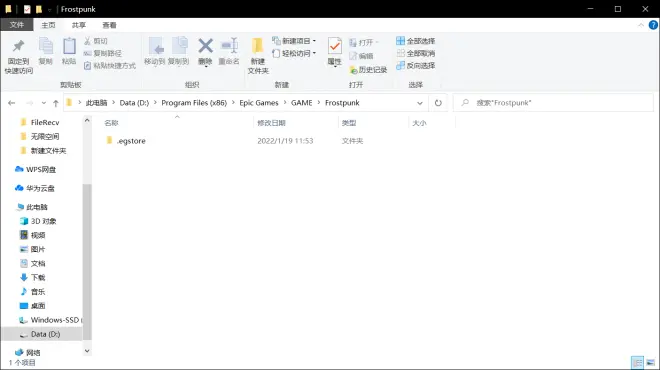The image size is (660, 370).
Task: Click Copy path in clipboard group
Action: pos(102,53)
